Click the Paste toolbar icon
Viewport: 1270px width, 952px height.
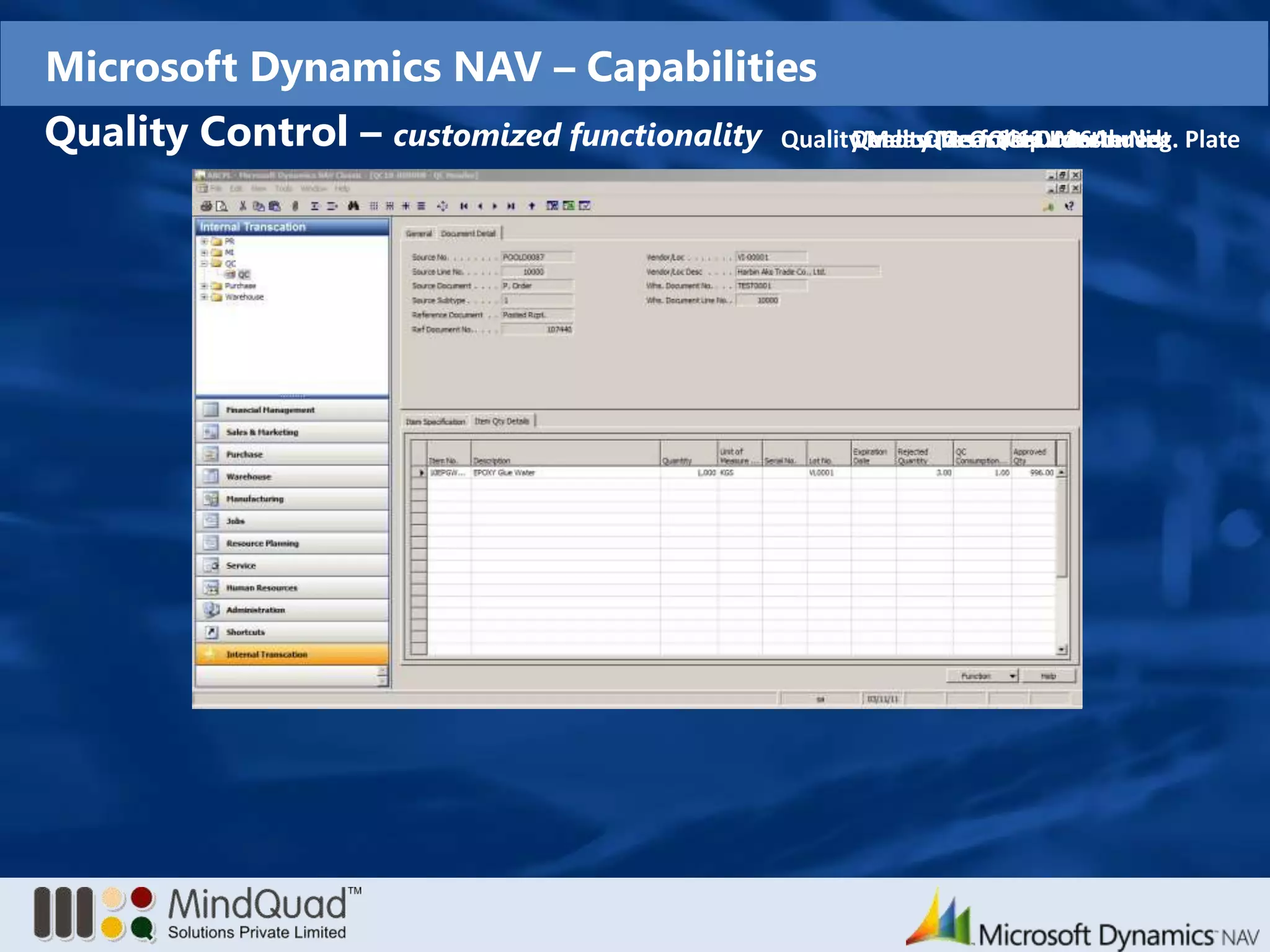point(275,206)
